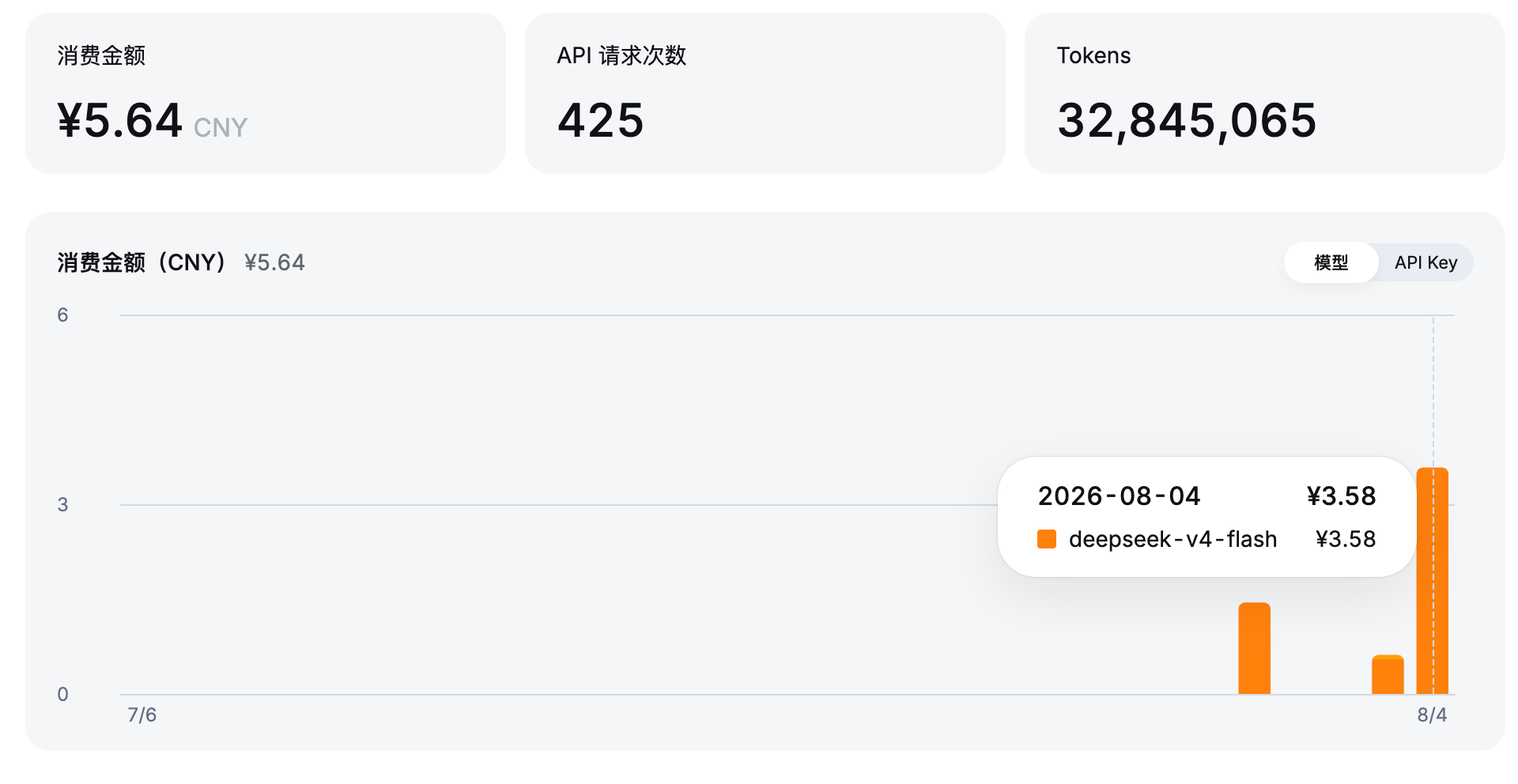
Task: Click the deepseek-v4-flash label in the tooltip
Action: click(x=1172, y=539)
